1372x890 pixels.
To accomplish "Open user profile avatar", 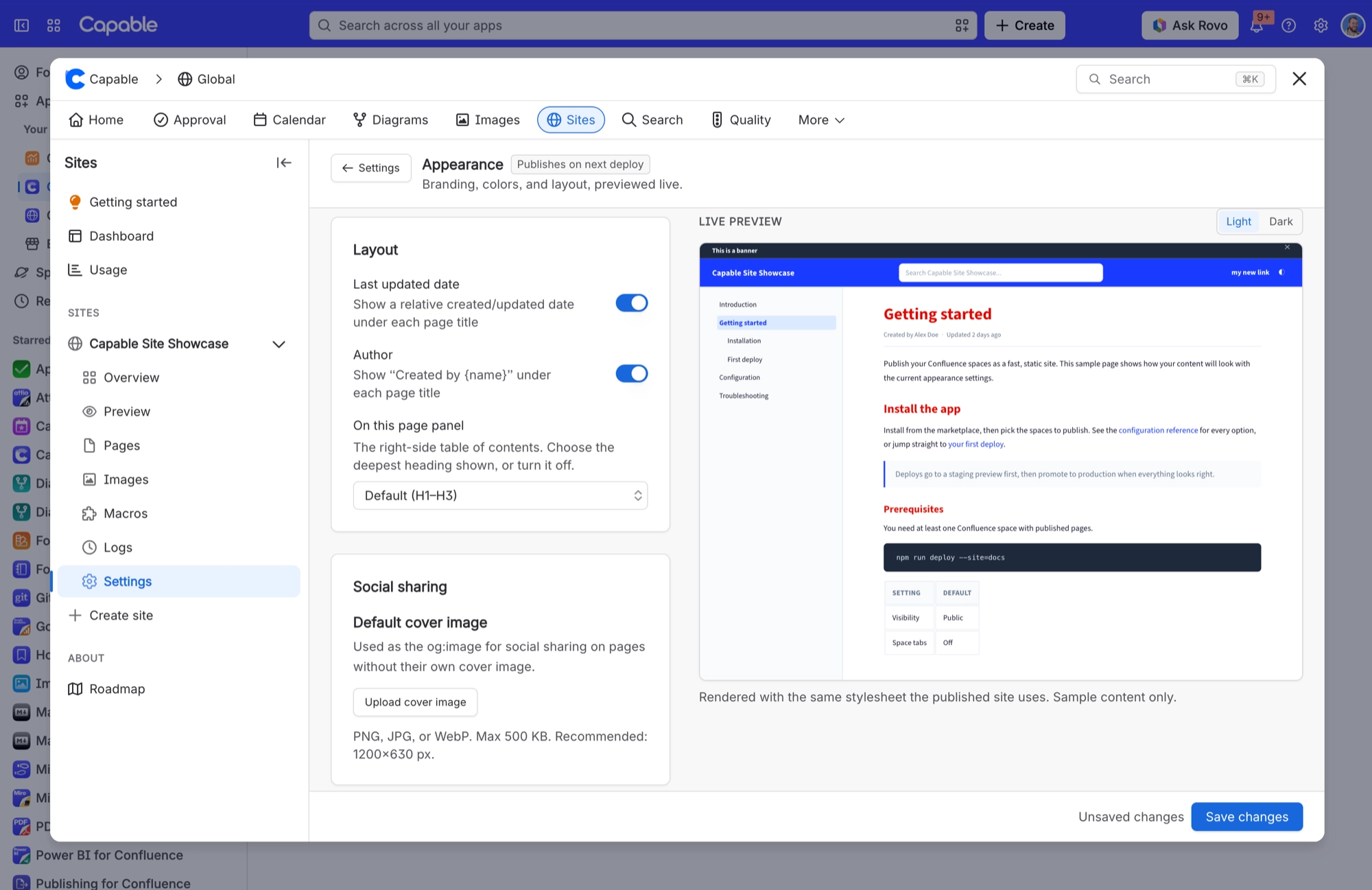I will pos(1353,25).
